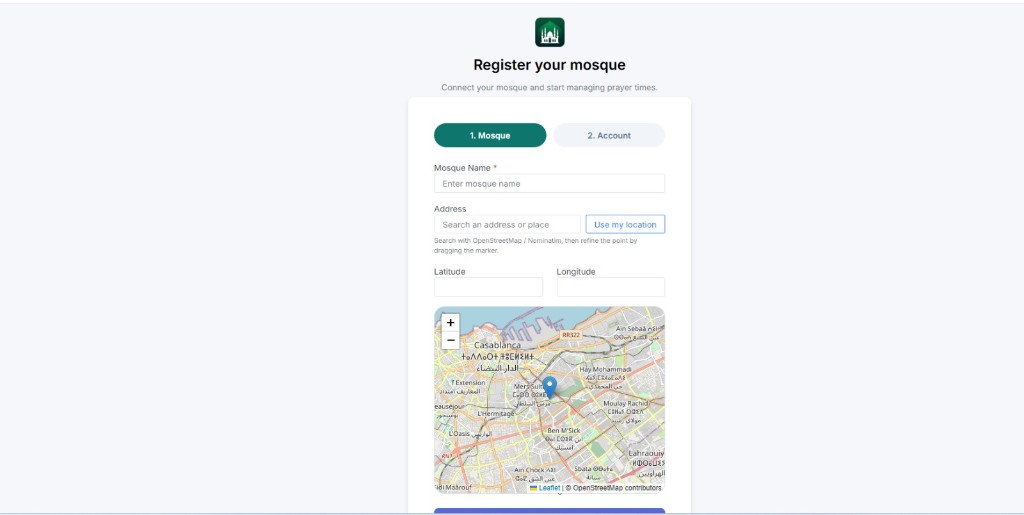Select the 1. Mosque step tab
This screenshot has height=515, width=1024.
490,135
